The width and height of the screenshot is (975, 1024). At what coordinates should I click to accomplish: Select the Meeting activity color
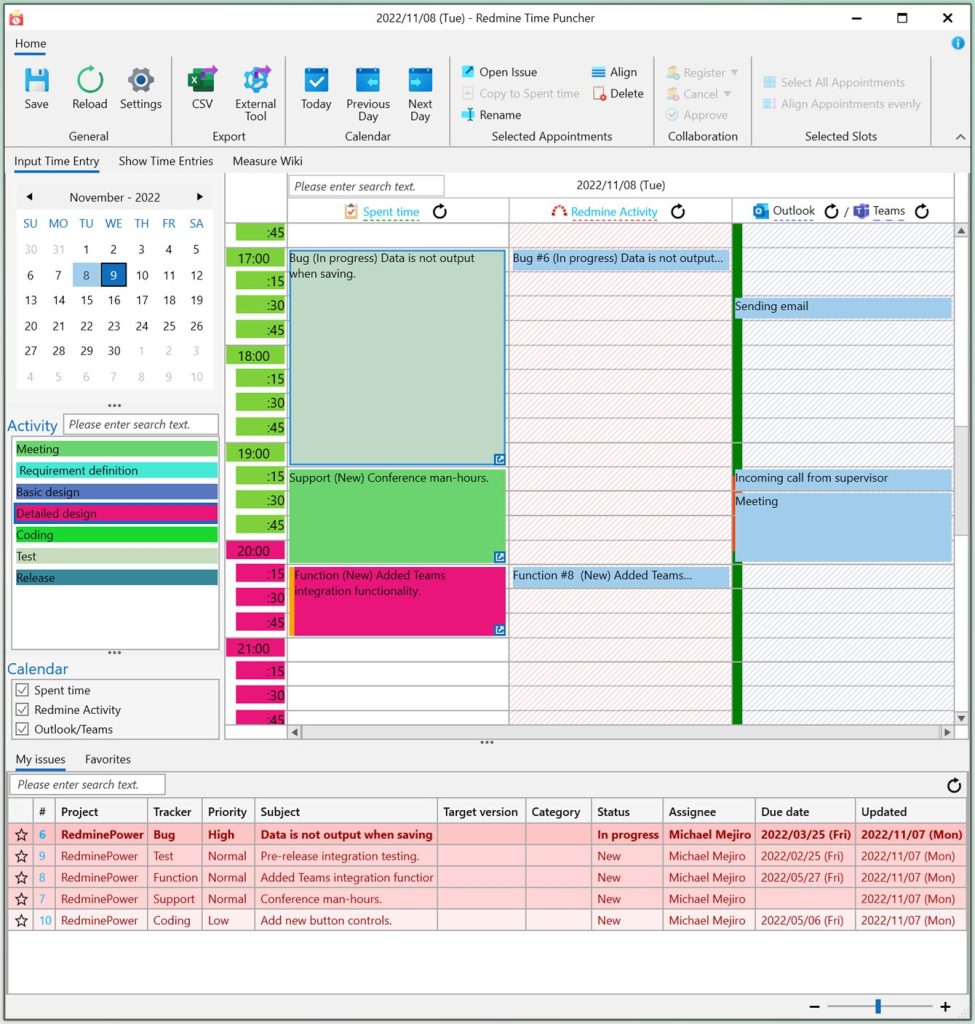116,449
